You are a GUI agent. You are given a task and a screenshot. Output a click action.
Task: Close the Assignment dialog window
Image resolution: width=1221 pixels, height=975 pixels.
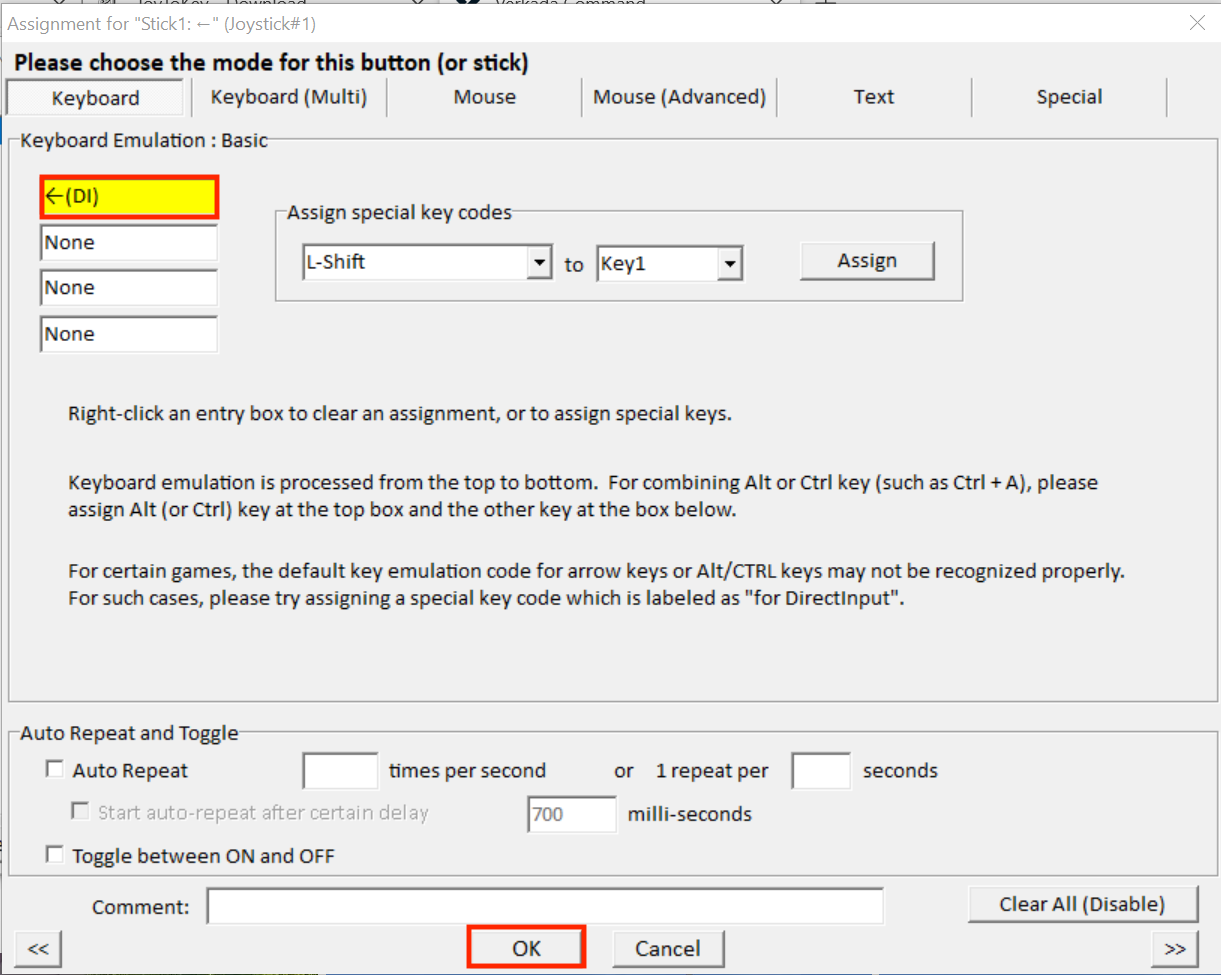1196,23
